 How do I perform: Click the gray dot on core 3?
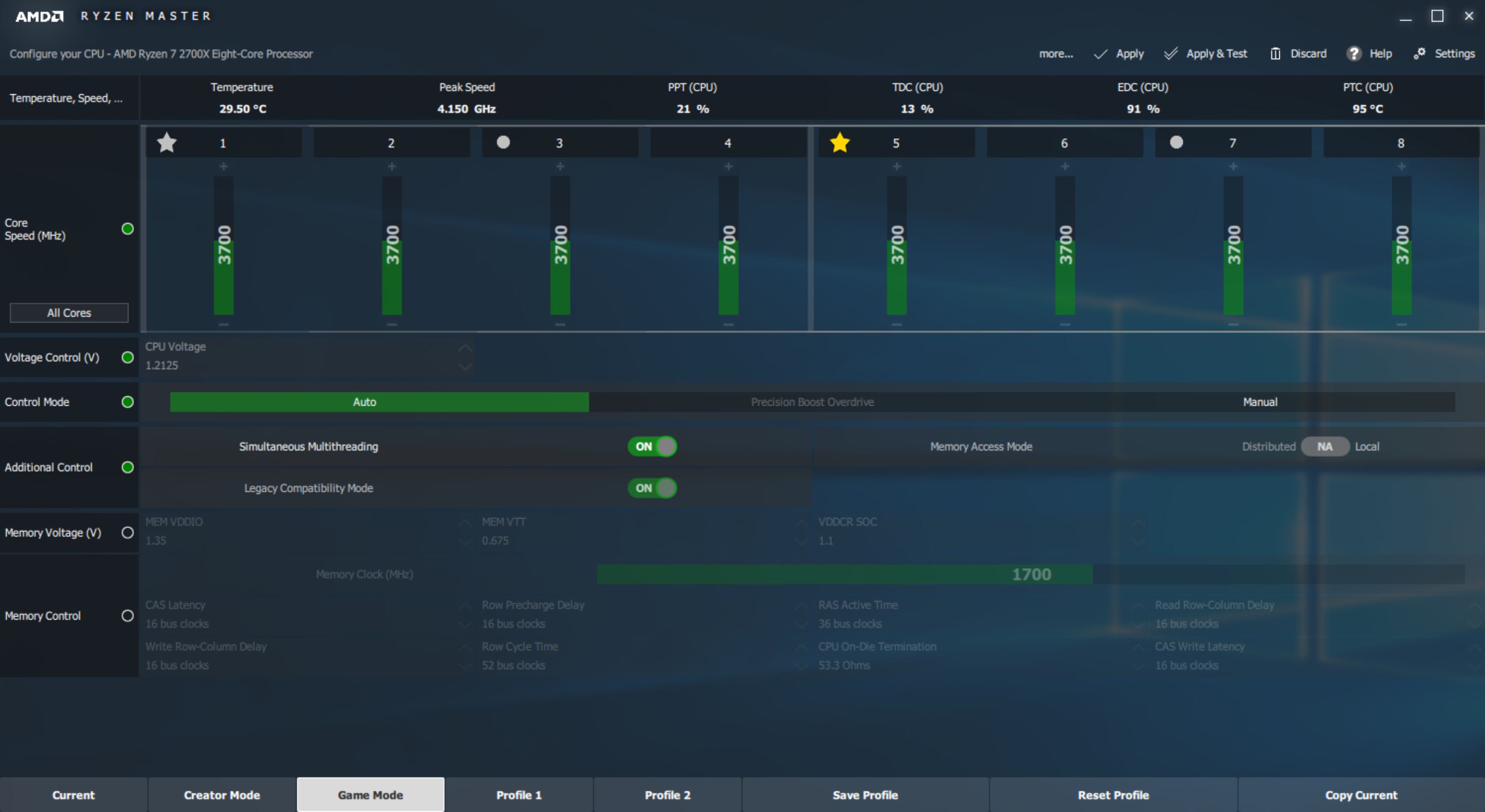[x=503, y=142]
